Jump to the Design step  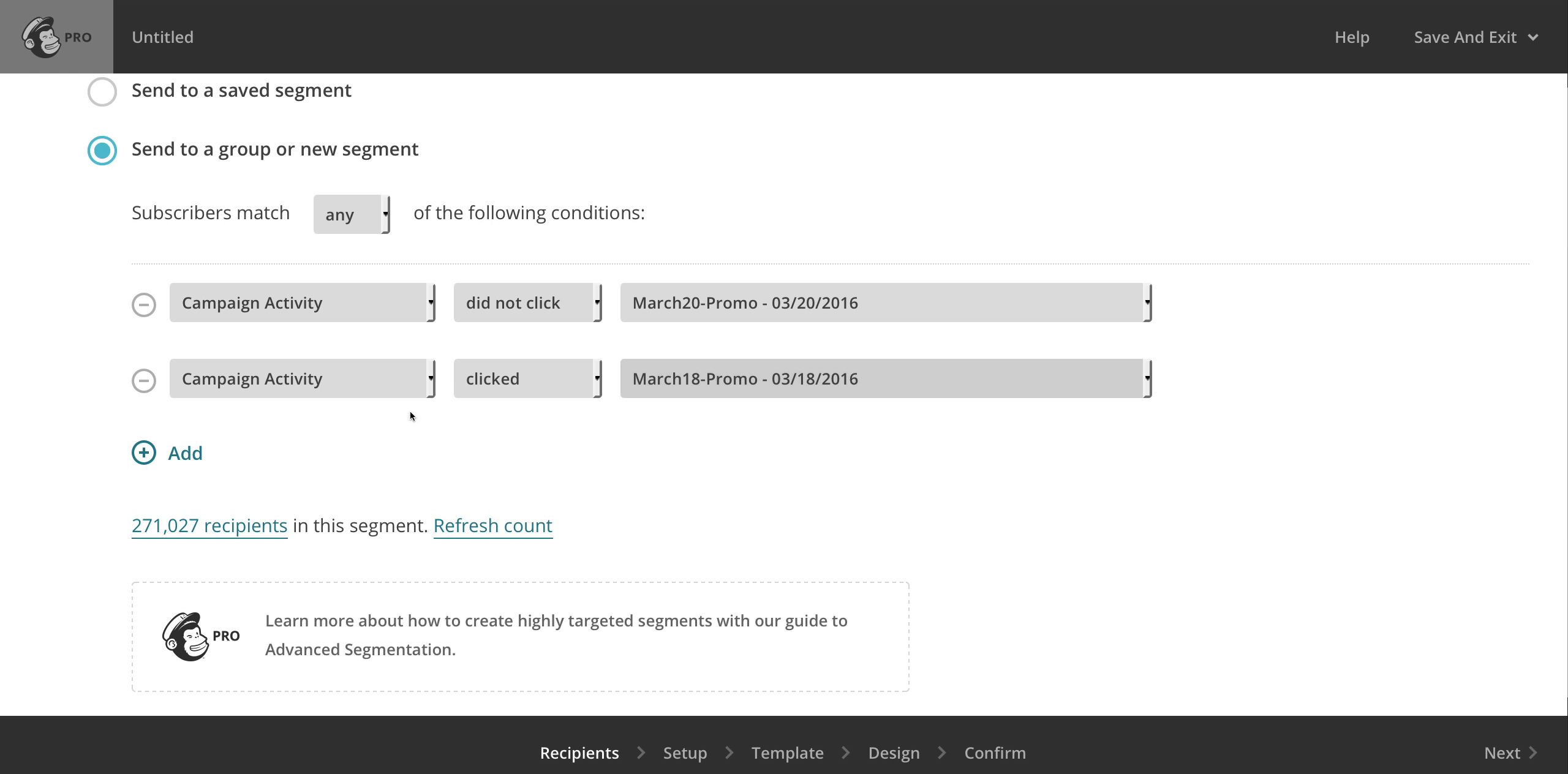pyautogui.click(x=894, y=753)
